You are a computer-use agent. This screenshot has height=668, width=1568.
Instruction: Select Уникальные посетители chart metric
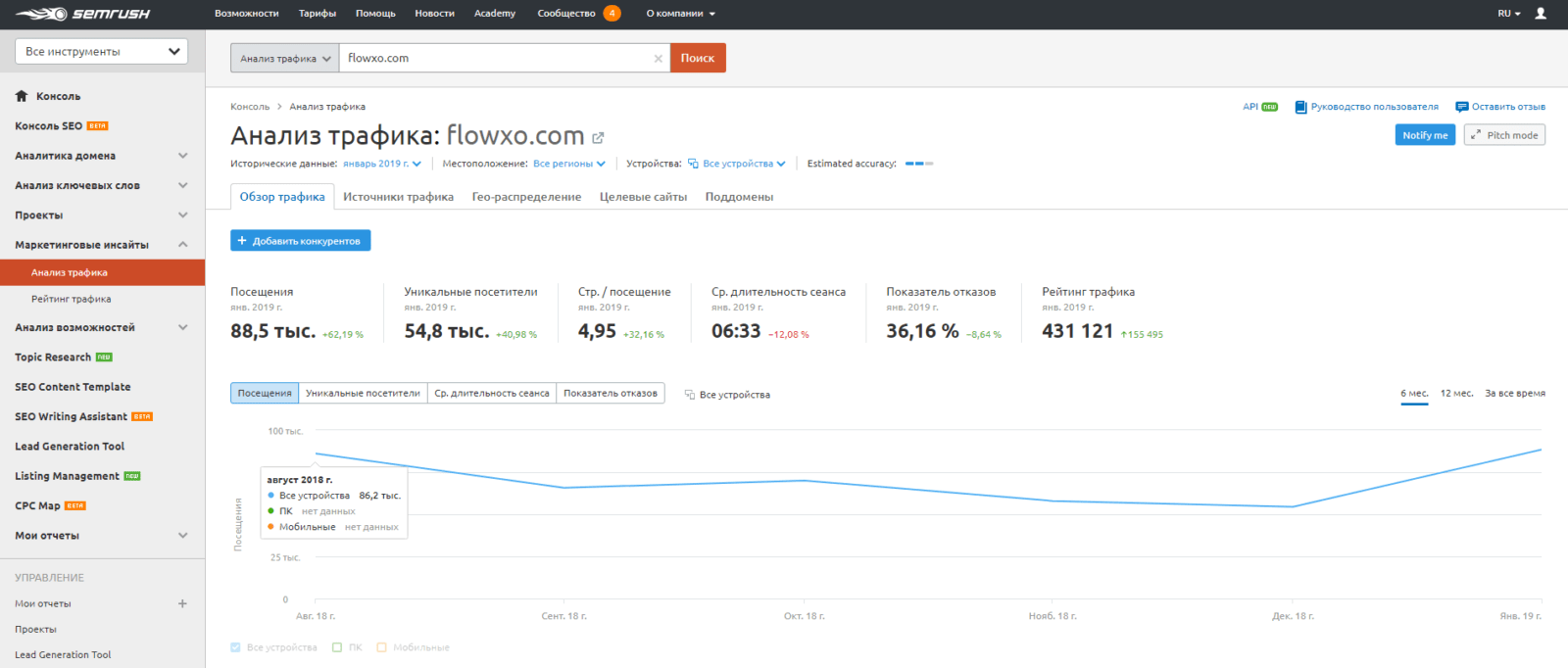[x=363, y=393]
